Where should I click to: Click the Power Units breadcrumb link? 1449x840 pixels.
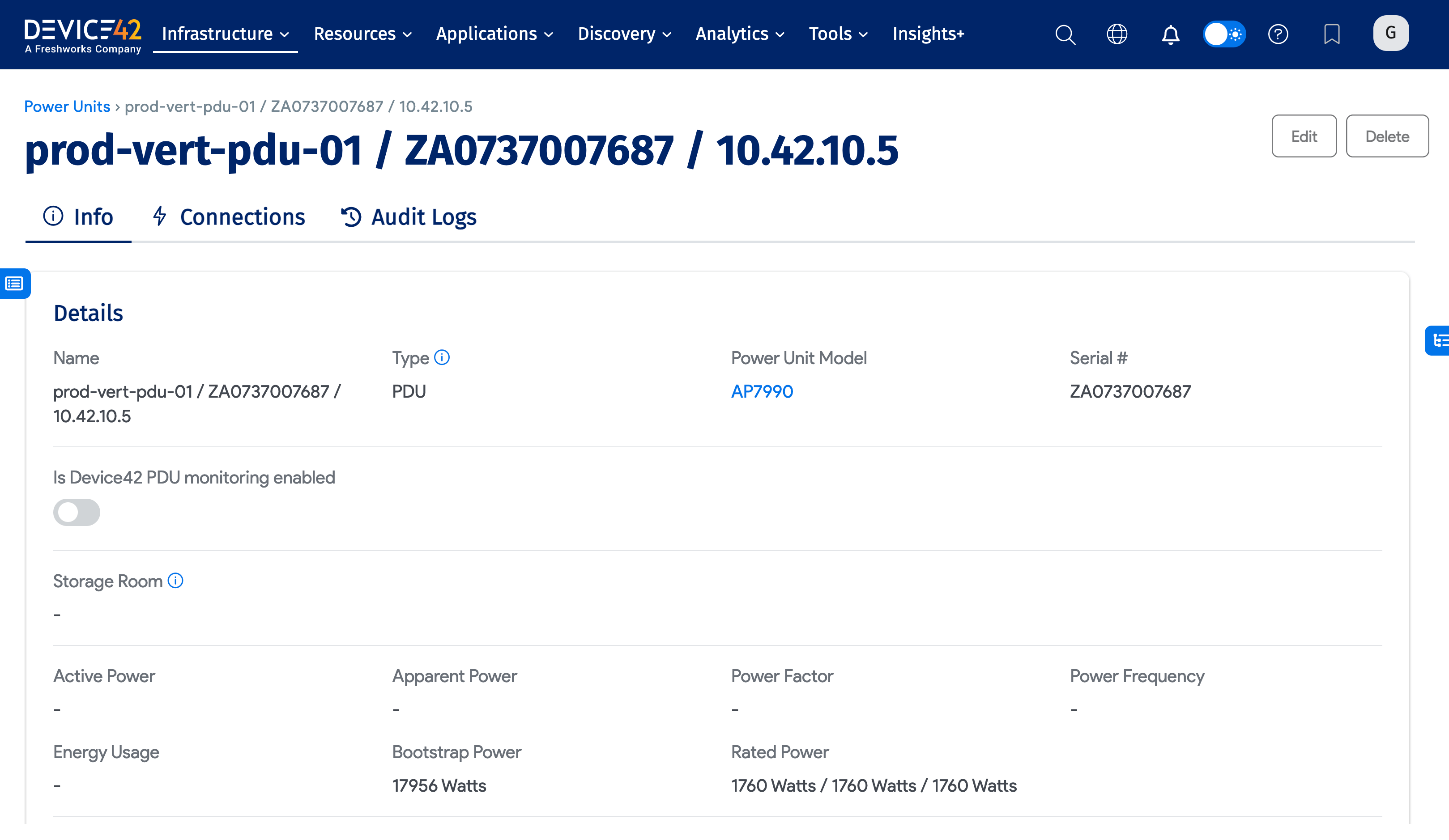(x=67, y=106)
